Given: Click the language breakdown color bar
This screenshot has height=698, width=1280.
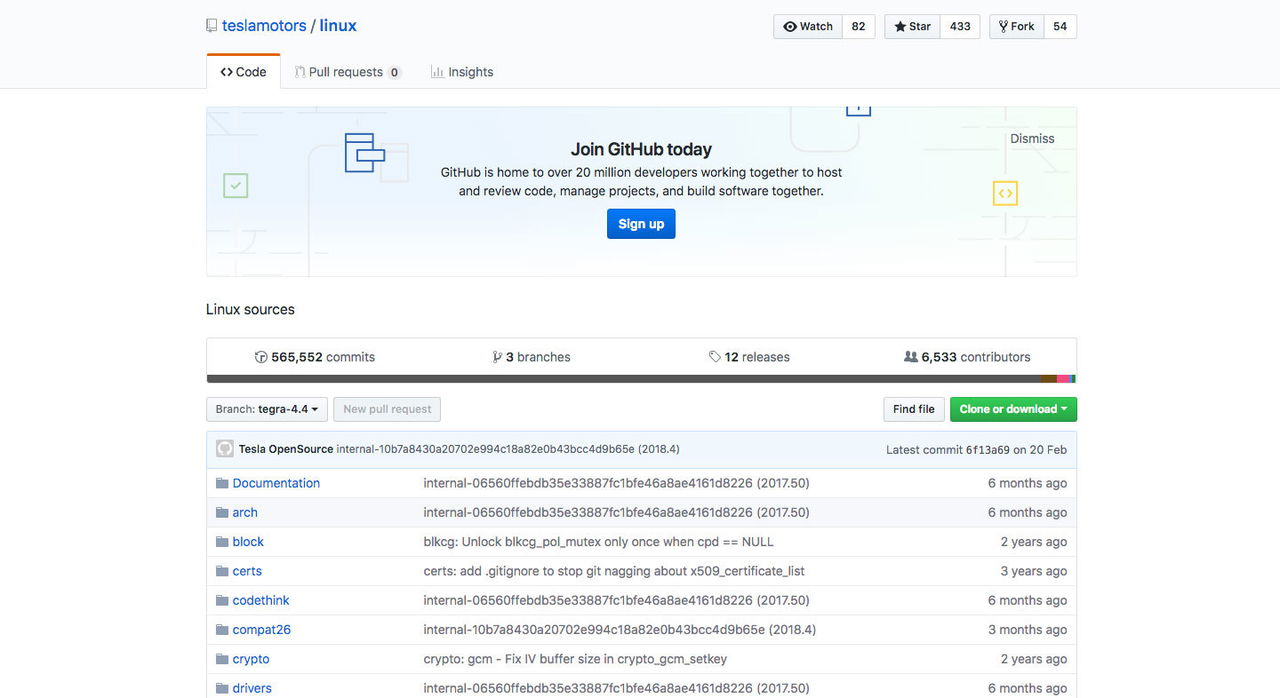Looking at the screenshot, I should point(641,379).
